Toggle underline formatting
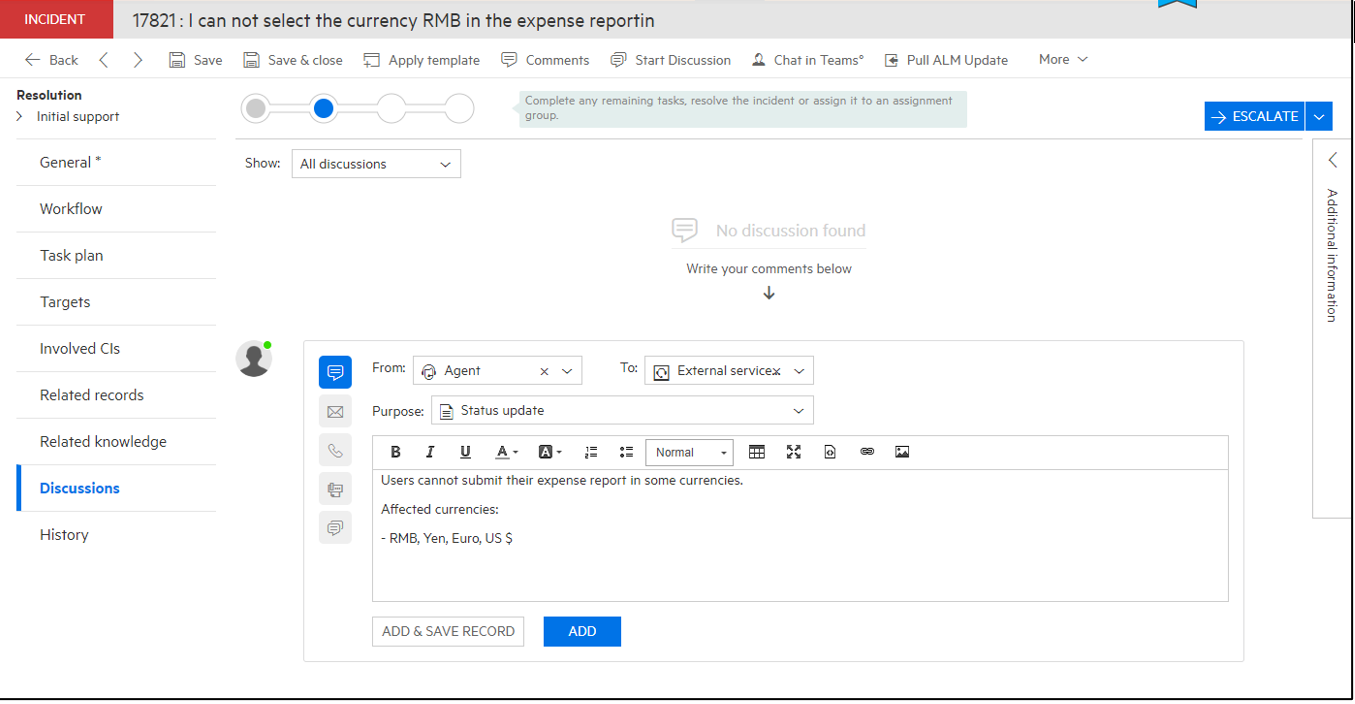Screen dimensions: 1355x704 click(465, 451)
